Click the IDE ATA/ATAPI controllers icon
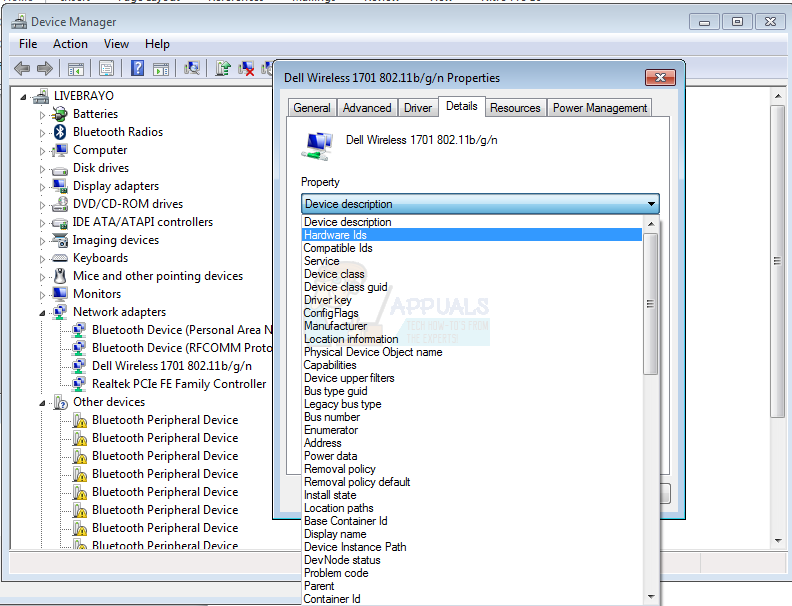This screenshot has height=606, width=792. point(60,223)
